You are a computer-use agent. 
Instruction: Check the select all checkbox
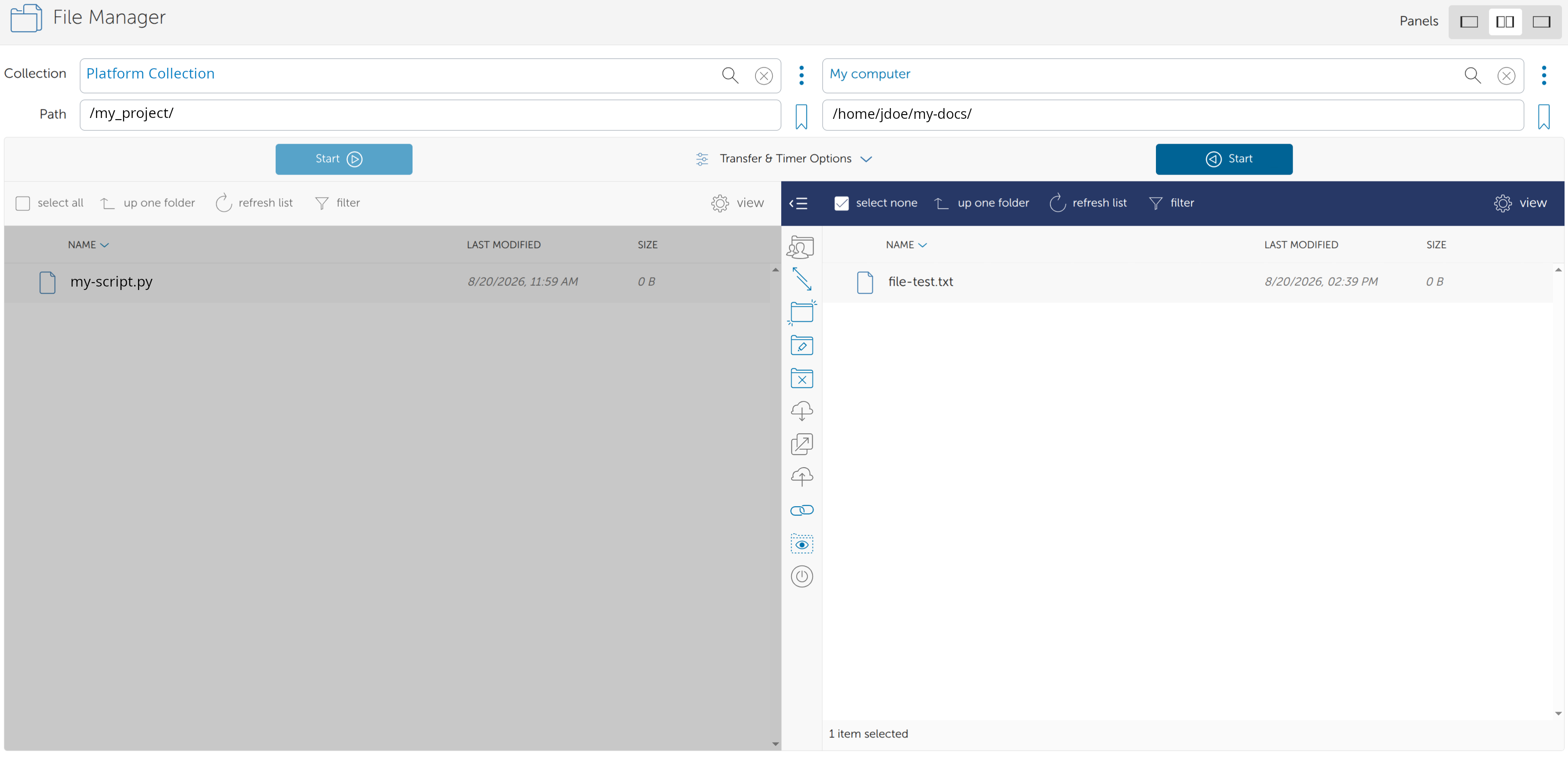click(x=23, y=203)
